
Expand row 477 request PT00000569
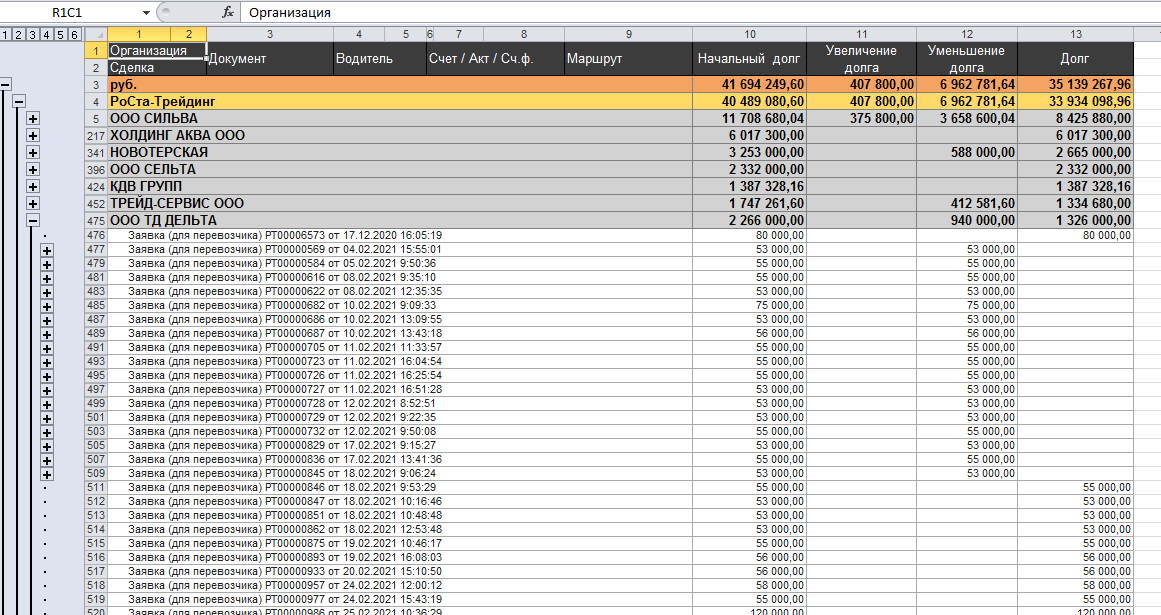click(46, 250)
